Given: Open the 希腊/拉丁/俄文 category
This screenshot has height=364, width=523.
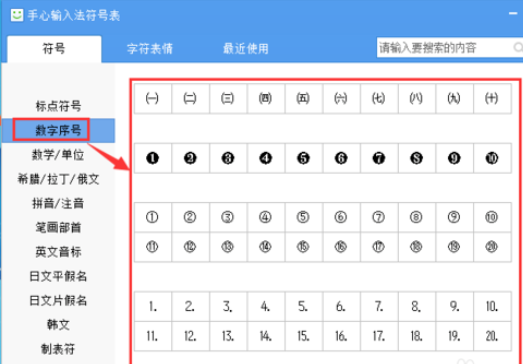Looking at the screenshot, I should (x=58, y=179).
